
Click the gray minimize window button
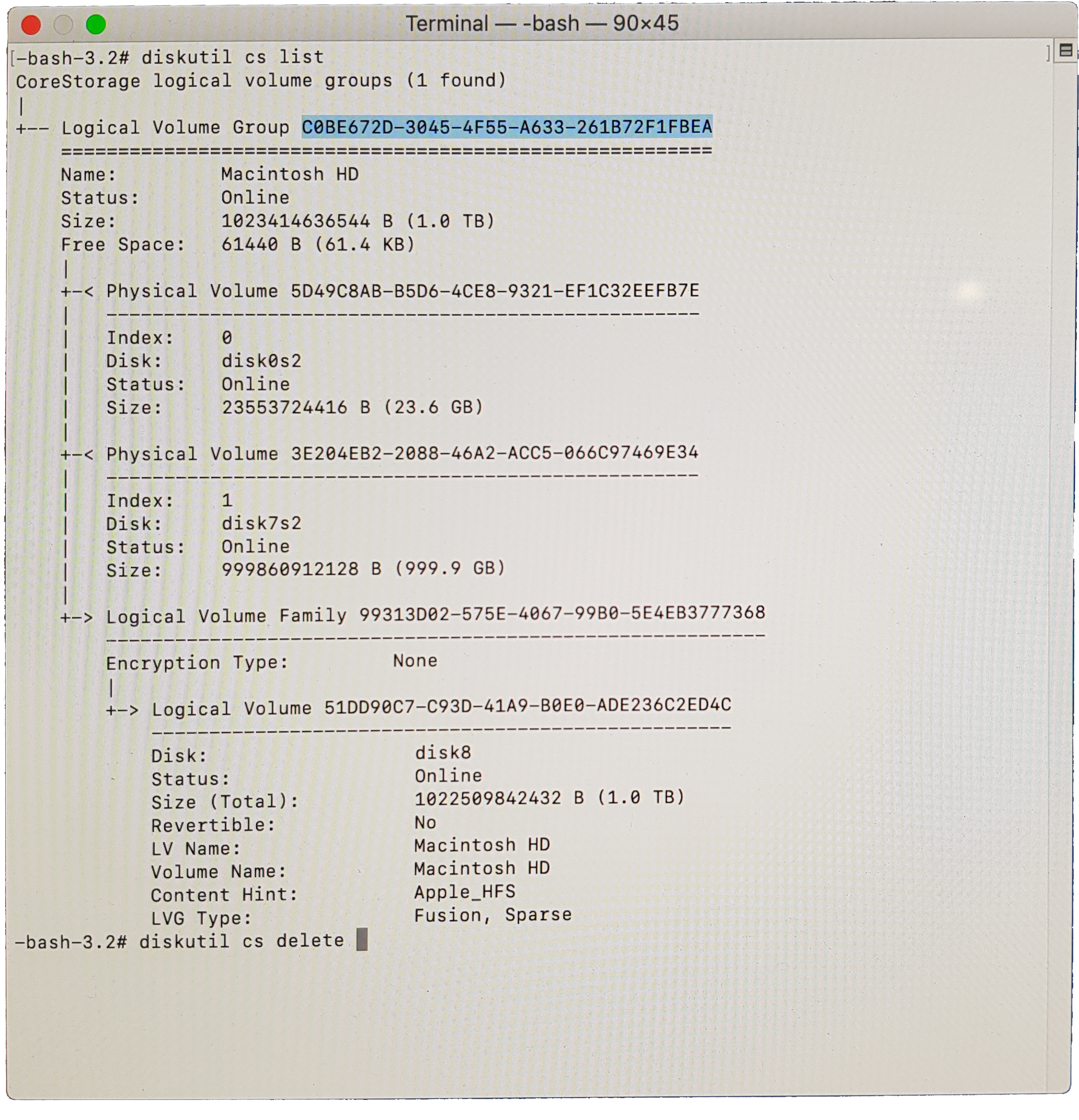pos(63,24)
